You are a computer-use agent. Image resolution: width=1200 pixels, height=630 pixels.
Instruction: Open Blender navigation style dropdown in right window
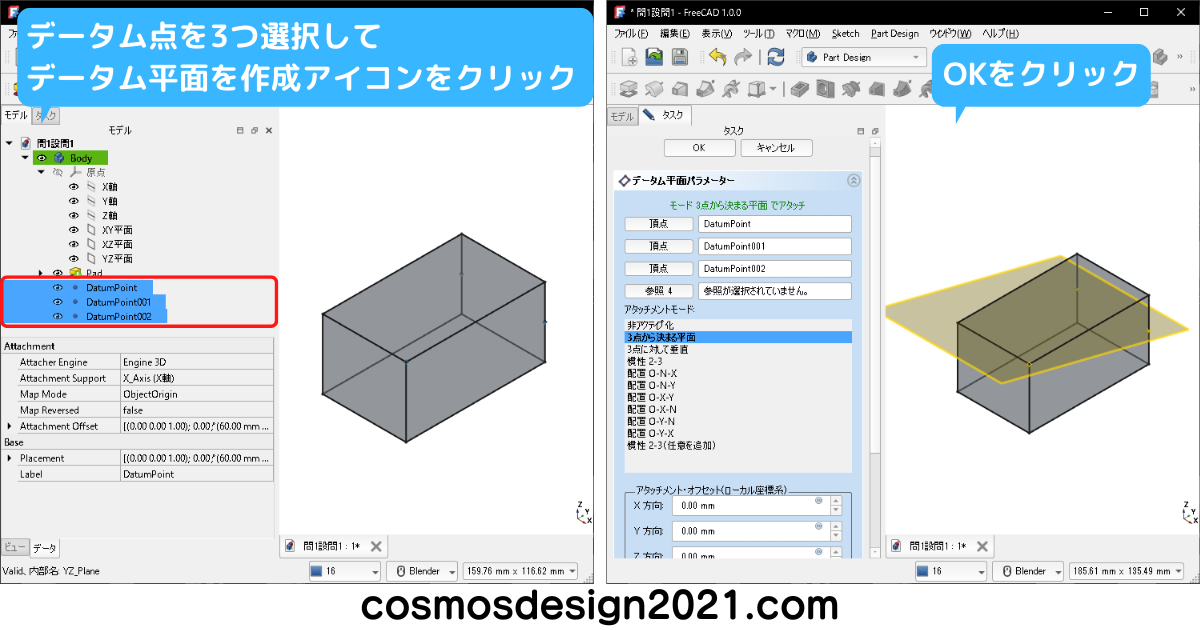click(x=1030, y=571)
